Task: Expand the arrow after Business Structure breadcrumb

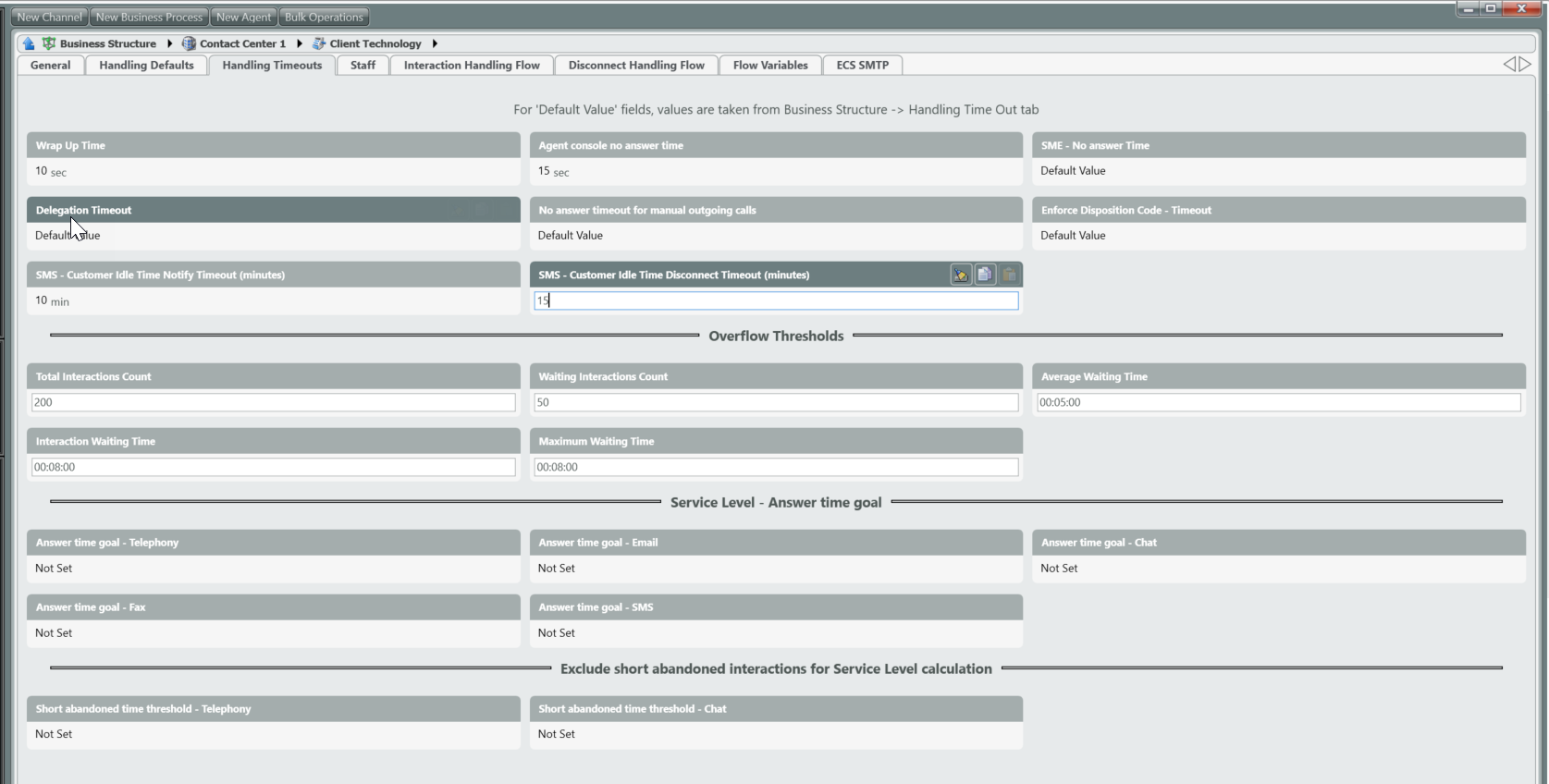Action: click(170, 43)
